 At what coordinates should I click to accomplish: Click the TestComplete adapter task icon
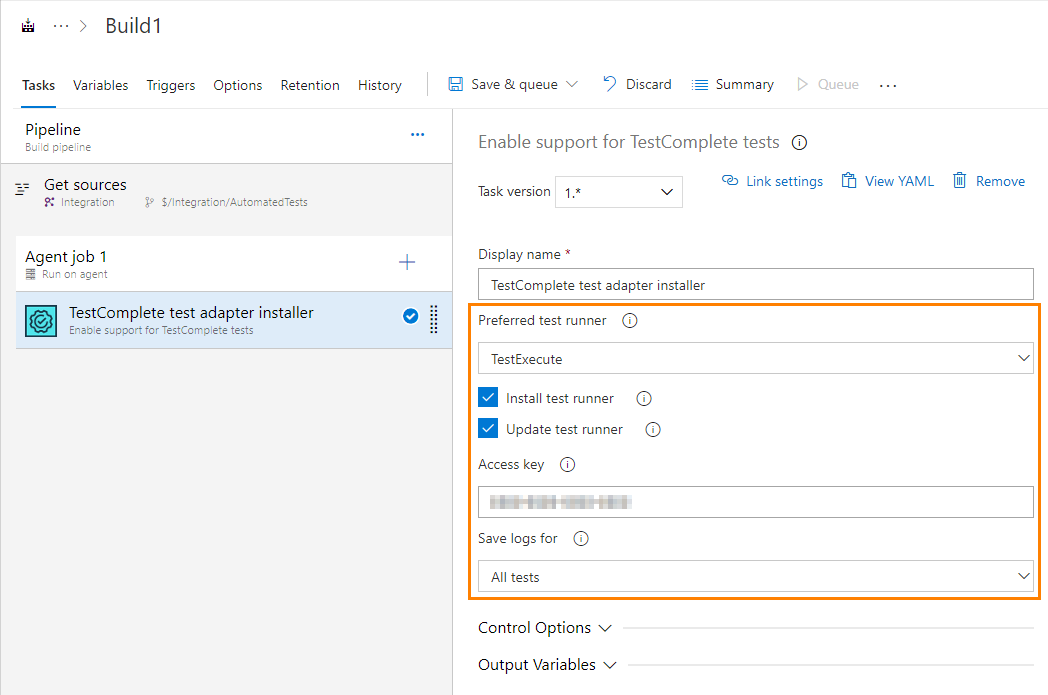[x=41, y=321]
